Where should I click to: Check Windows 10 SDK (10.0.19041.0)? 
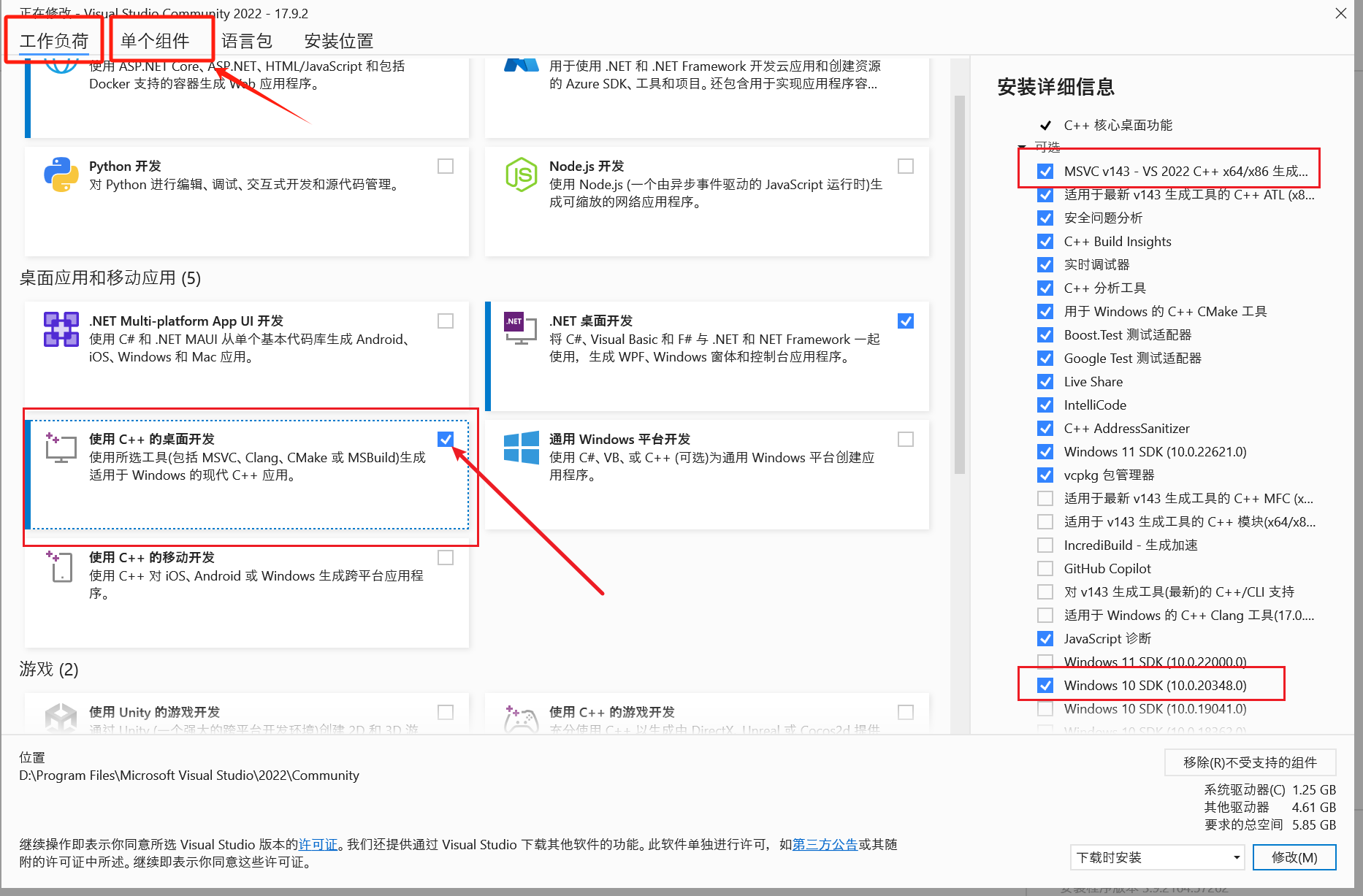click(1045, 709)
